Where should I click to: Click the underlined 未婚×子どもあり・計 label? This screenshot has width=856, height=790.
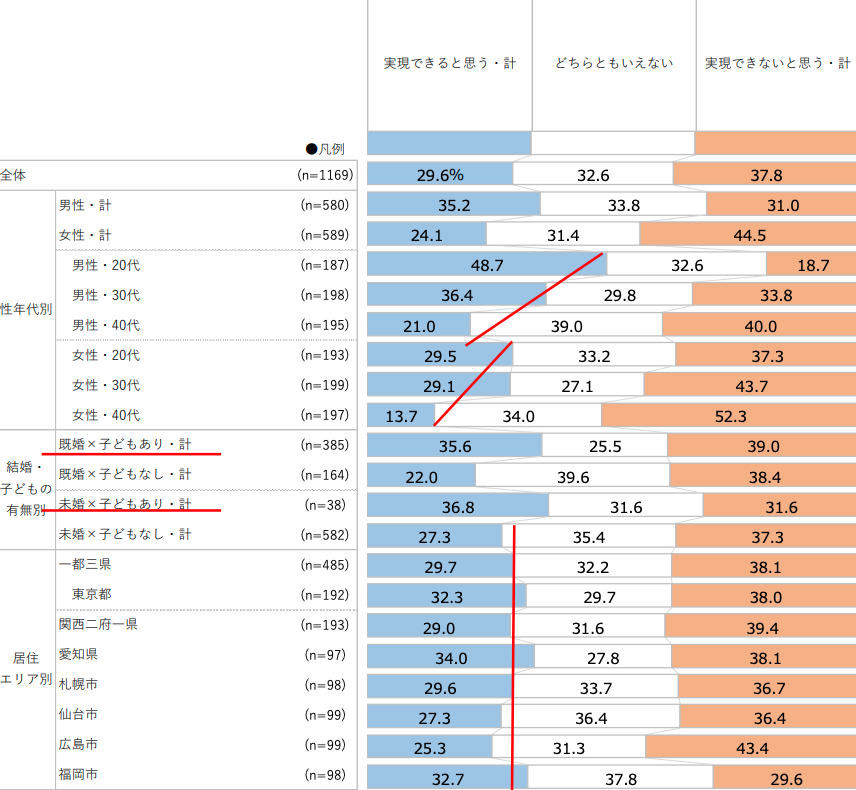click(x=124, y=504)
